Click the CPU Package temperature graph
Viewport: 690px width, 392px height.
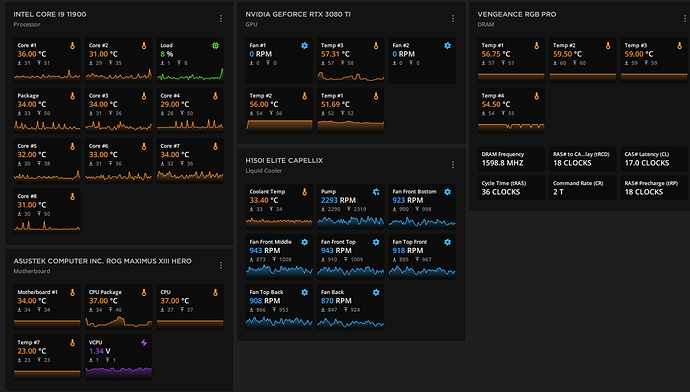click(118, 322)
